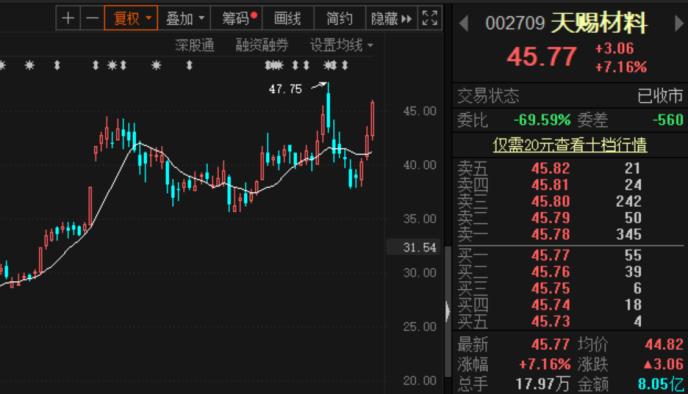Viewport: 688px width, 394px height.
Task: Open the 复权 dropdown
Action: 131,18
